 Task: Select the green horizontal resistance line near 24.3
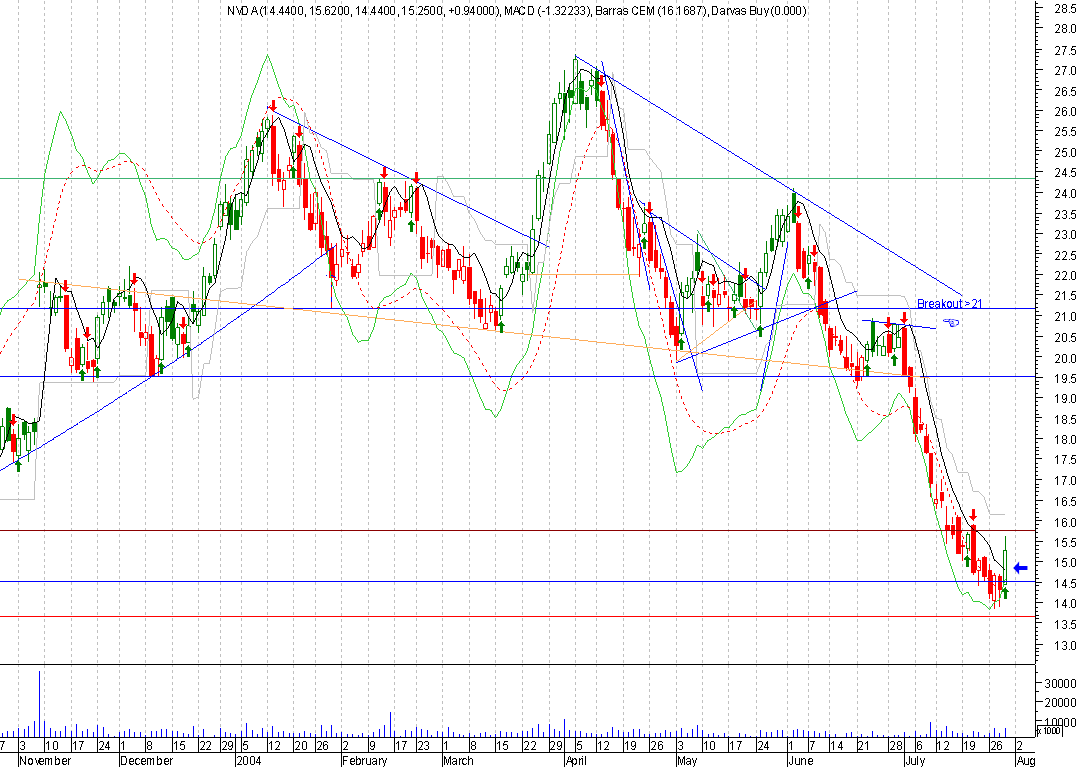500,179
